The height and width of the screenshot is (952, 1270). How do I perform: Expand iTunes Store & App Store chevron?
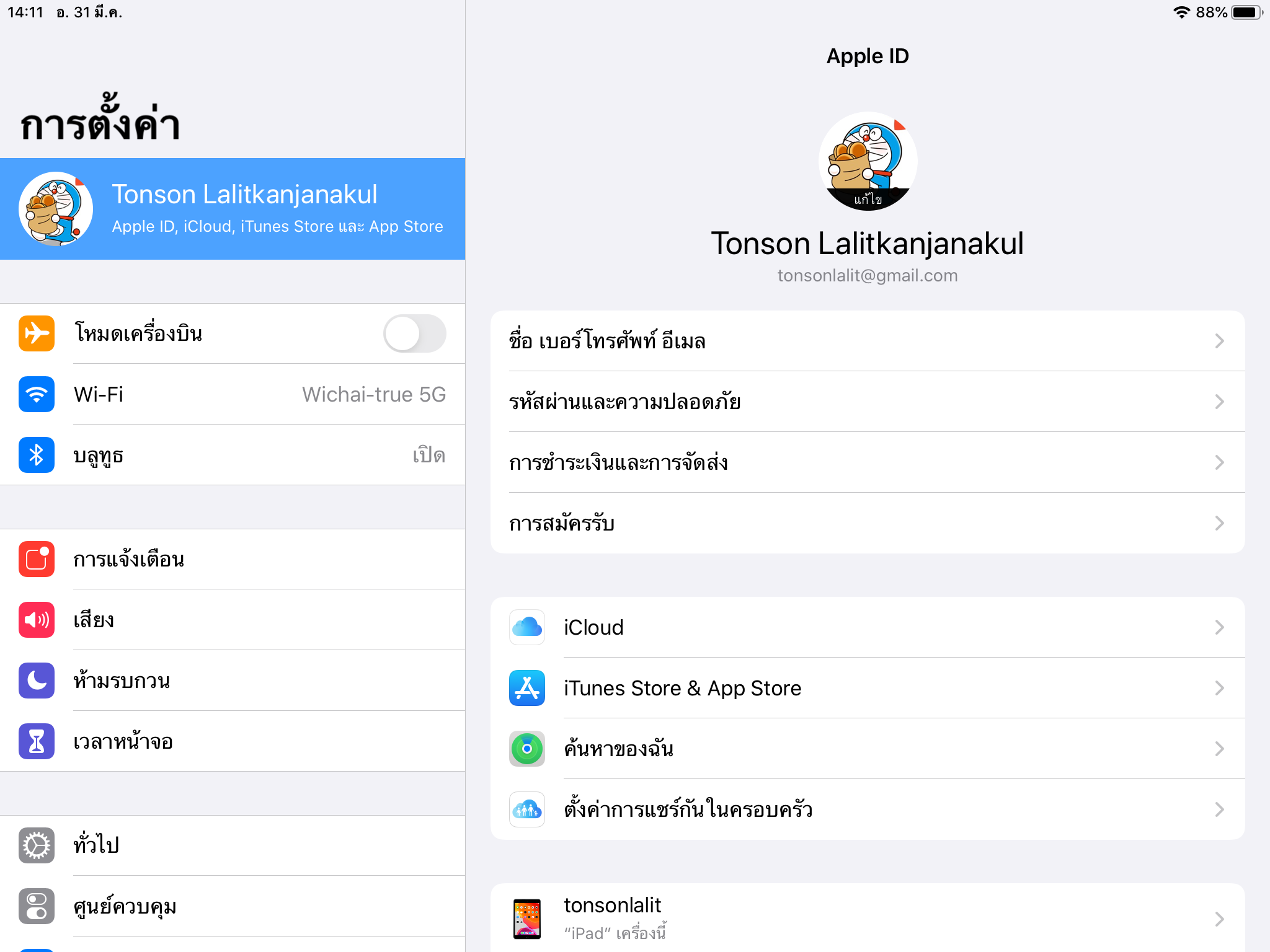[x=1219, y=688]
